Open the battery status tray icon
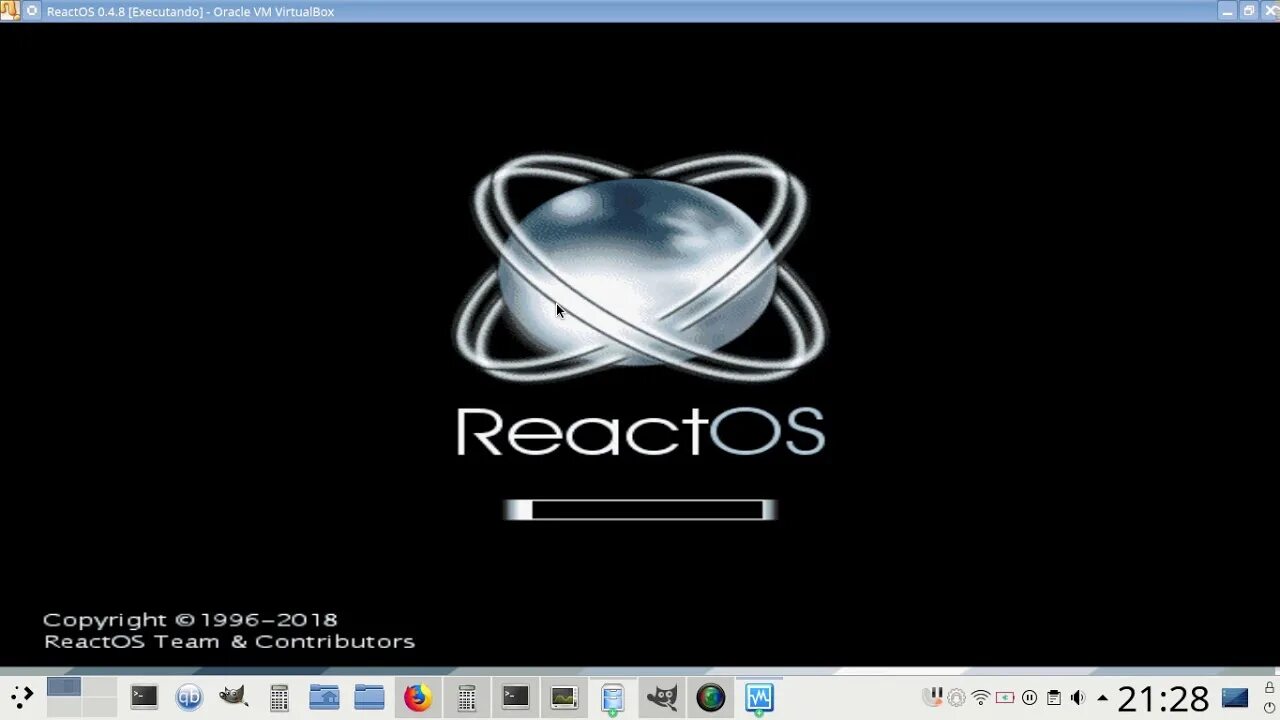This screenshot has height=720, width=1280. pos(1005,698)
